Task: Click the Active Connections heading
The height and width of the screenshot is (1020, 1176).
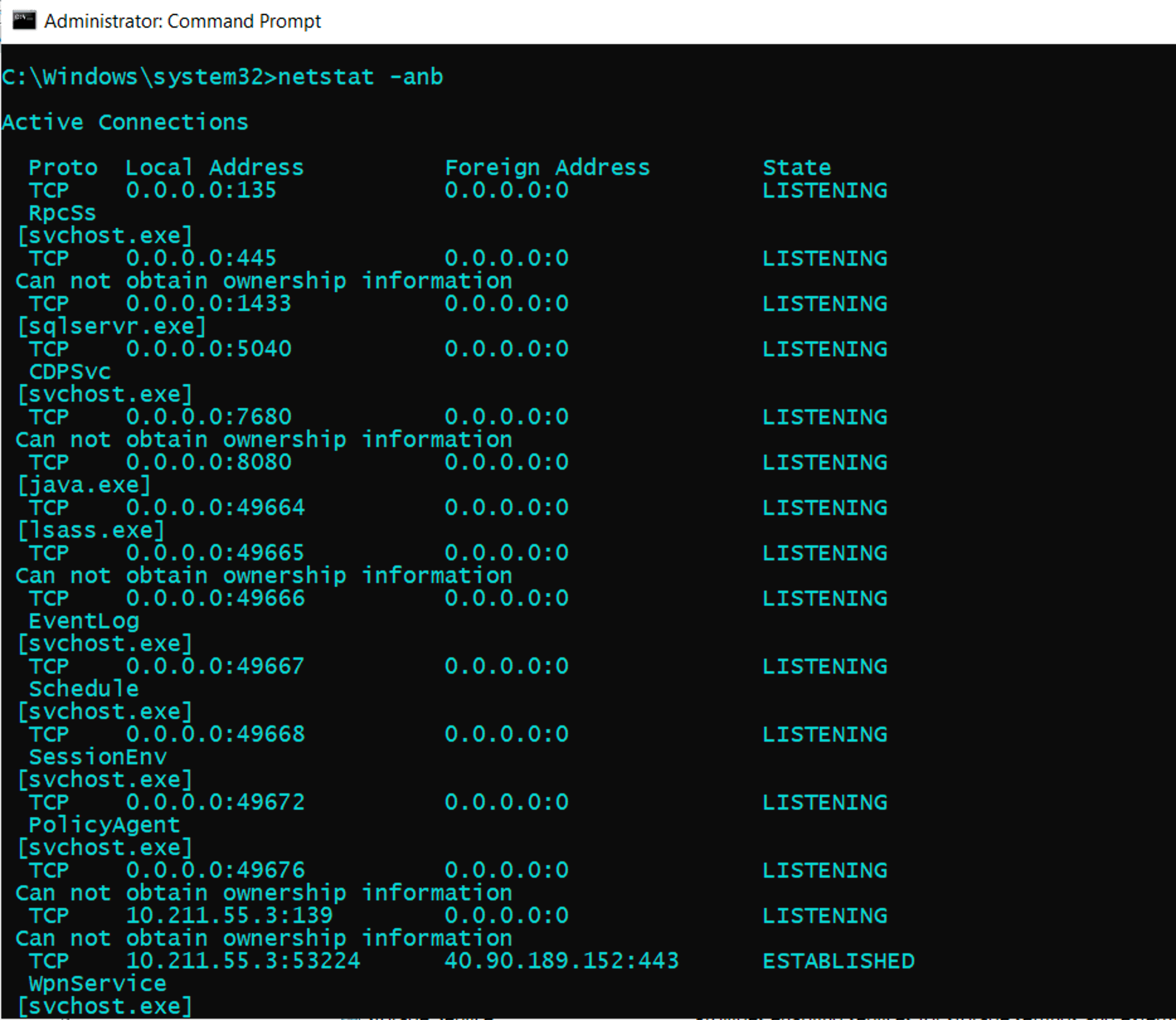Action: pos(125,122)
